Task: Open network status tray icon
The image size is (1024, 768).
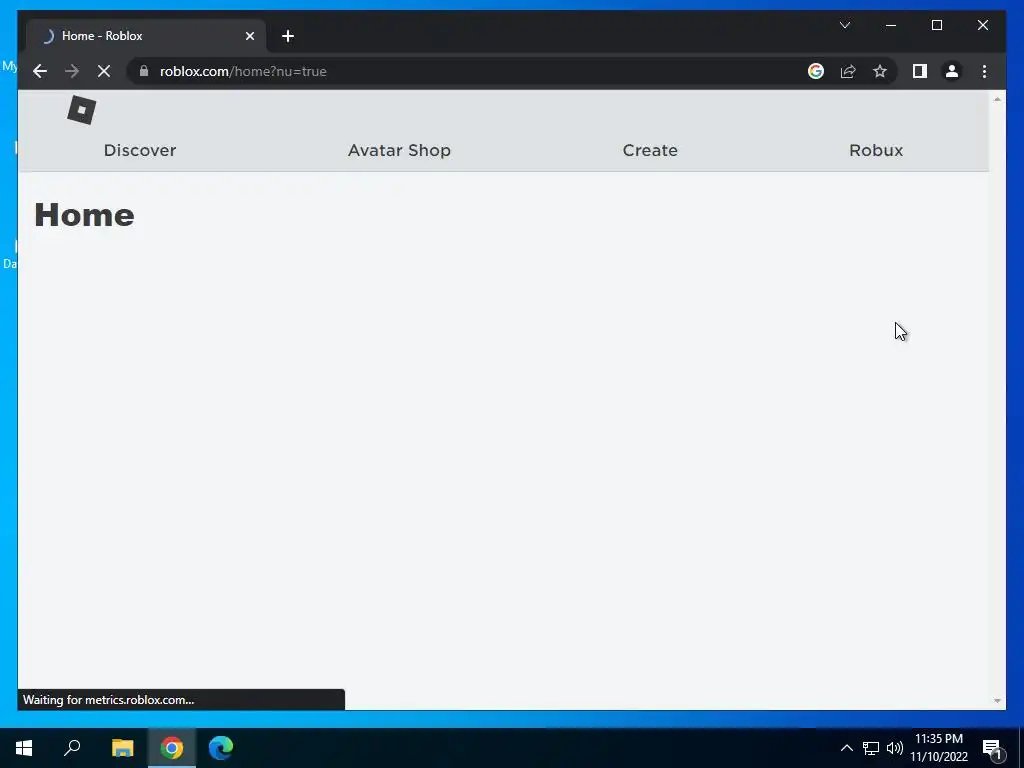Action: (871, 748)
